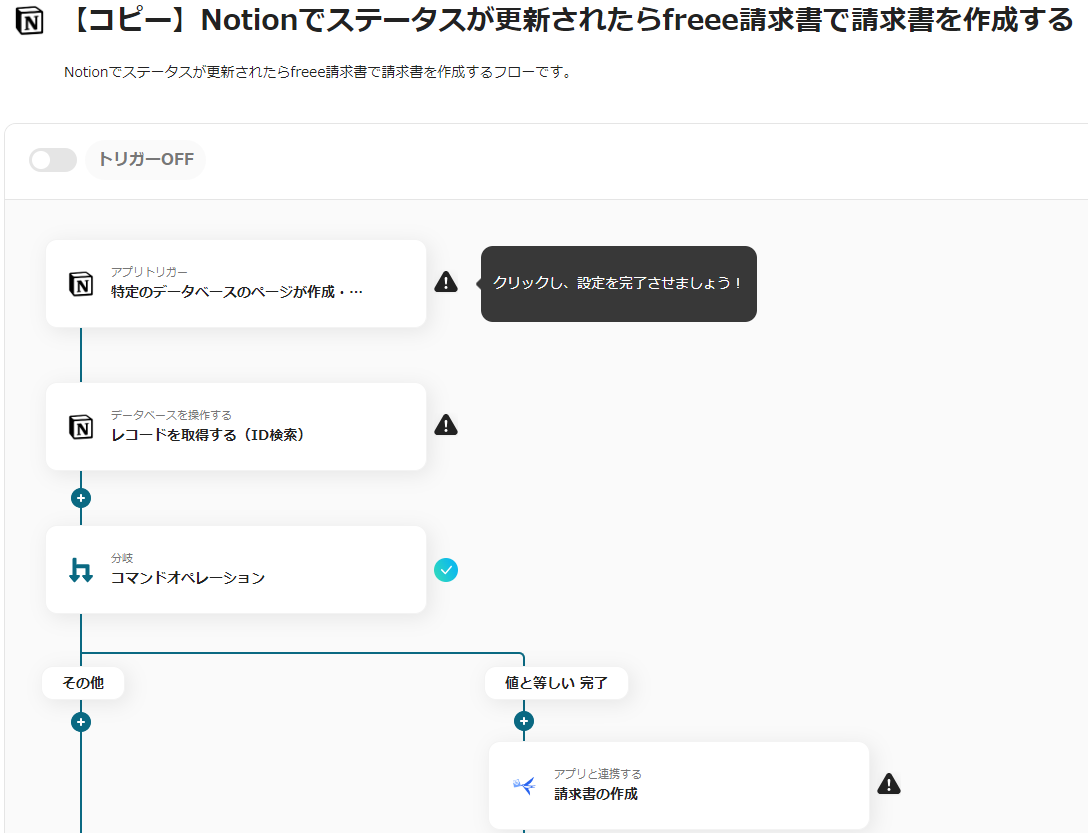Click the warning icon beside レコードを取得する card
The width and height of the screenshot is (1088, 833).
445,425
